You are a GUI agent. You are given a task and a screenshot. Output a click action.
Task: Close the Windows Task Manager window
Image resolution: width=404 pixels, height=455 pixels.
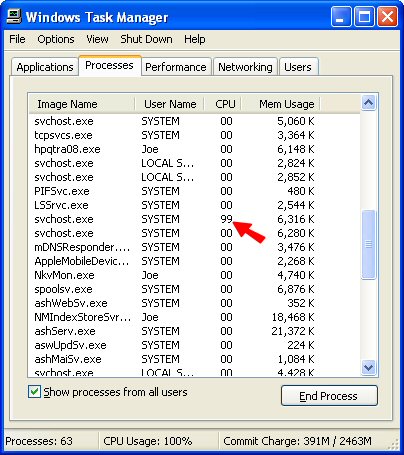pos(387,17)
